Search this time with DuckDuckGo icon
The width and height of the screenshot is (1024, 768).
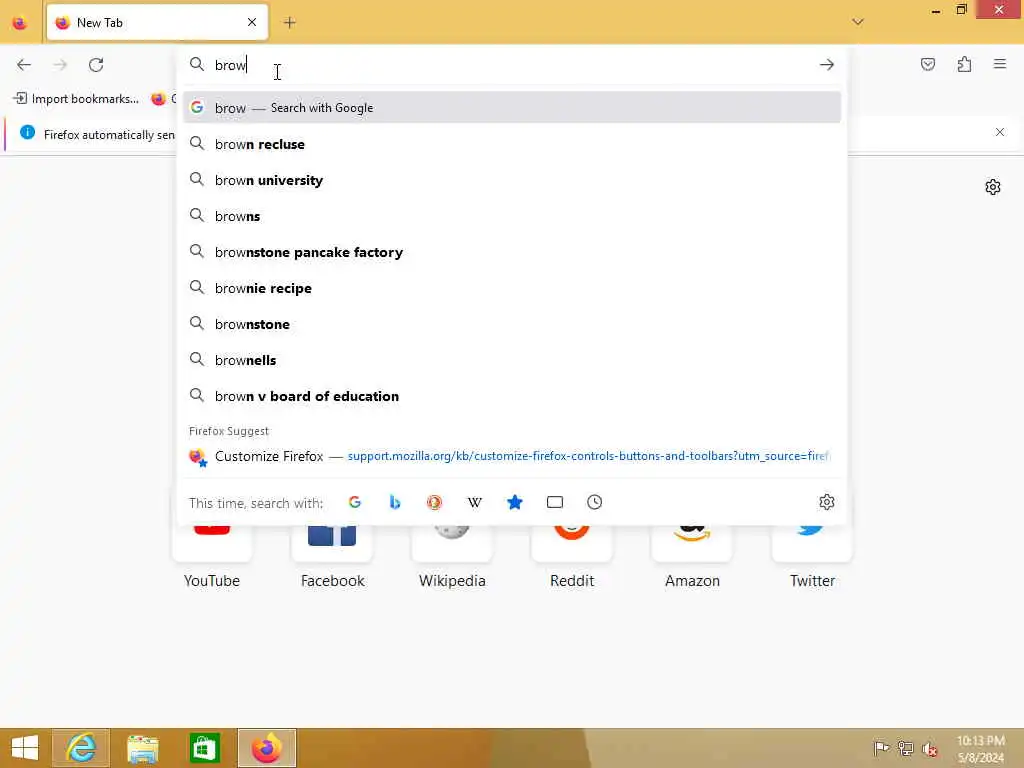(434, 502)
